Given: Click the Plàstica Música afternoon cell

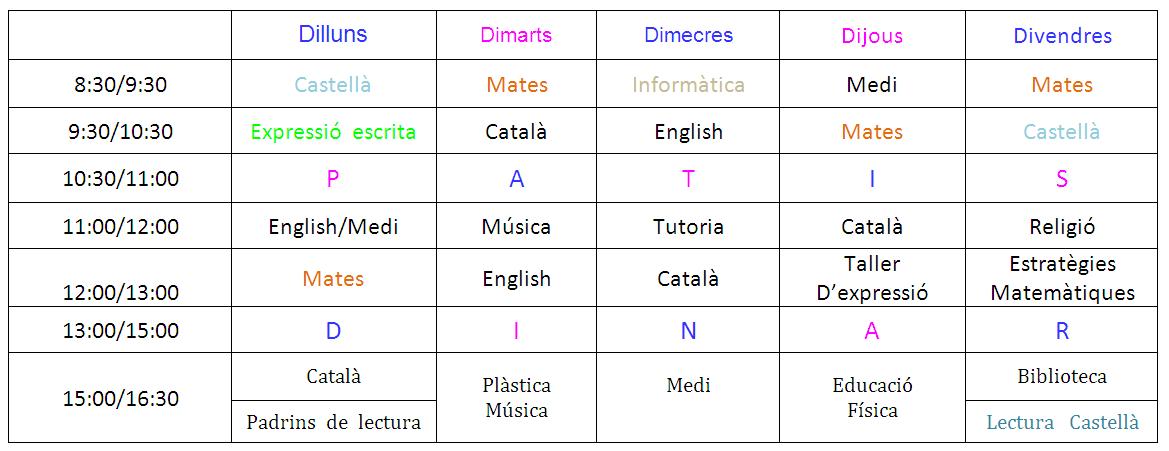Looking at the screenshot, I should click(516, 398).
